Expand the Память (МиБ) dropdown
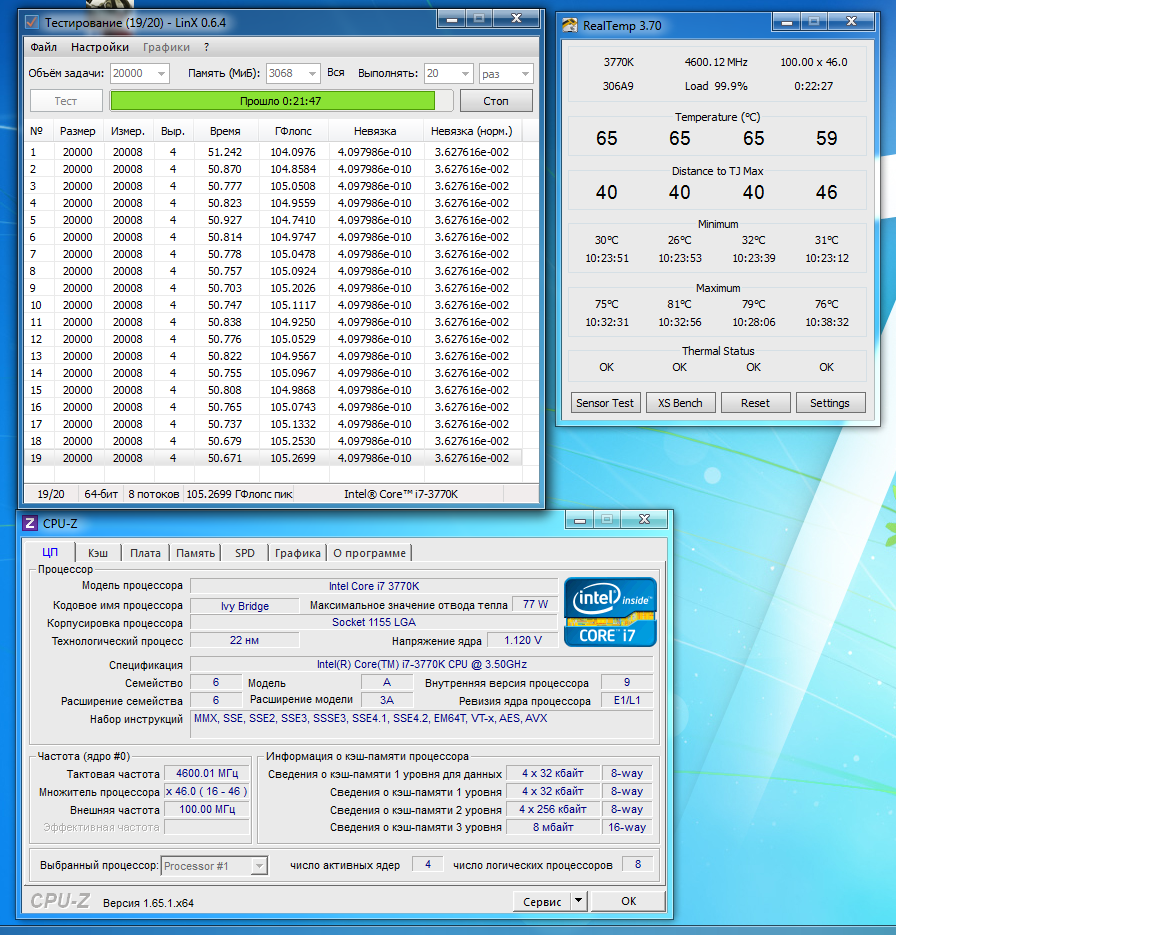This screenshot has width=1152, height=935. [x=312, y=73]
